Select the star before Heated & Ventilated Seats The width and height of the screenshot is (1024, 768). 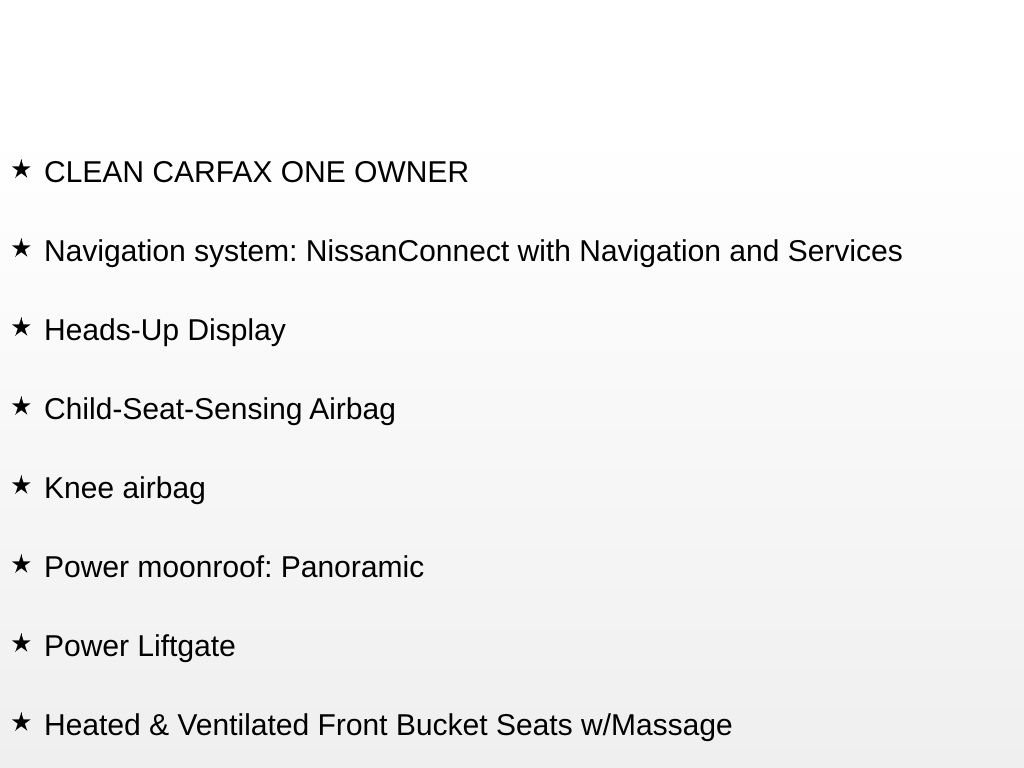pos(22,722)
